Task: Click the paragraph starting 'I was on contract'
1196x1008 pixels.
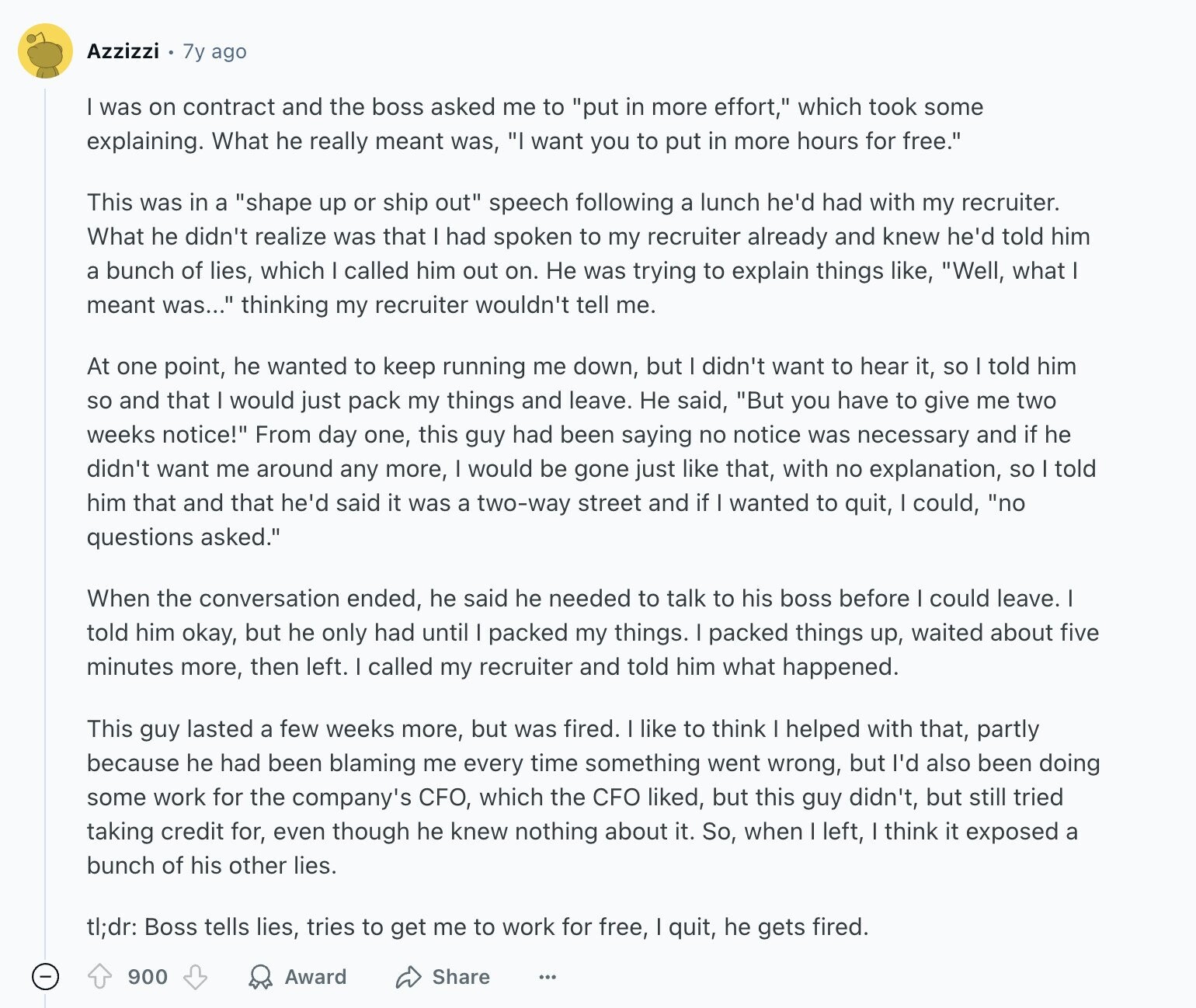Action: tap(535, 123)
